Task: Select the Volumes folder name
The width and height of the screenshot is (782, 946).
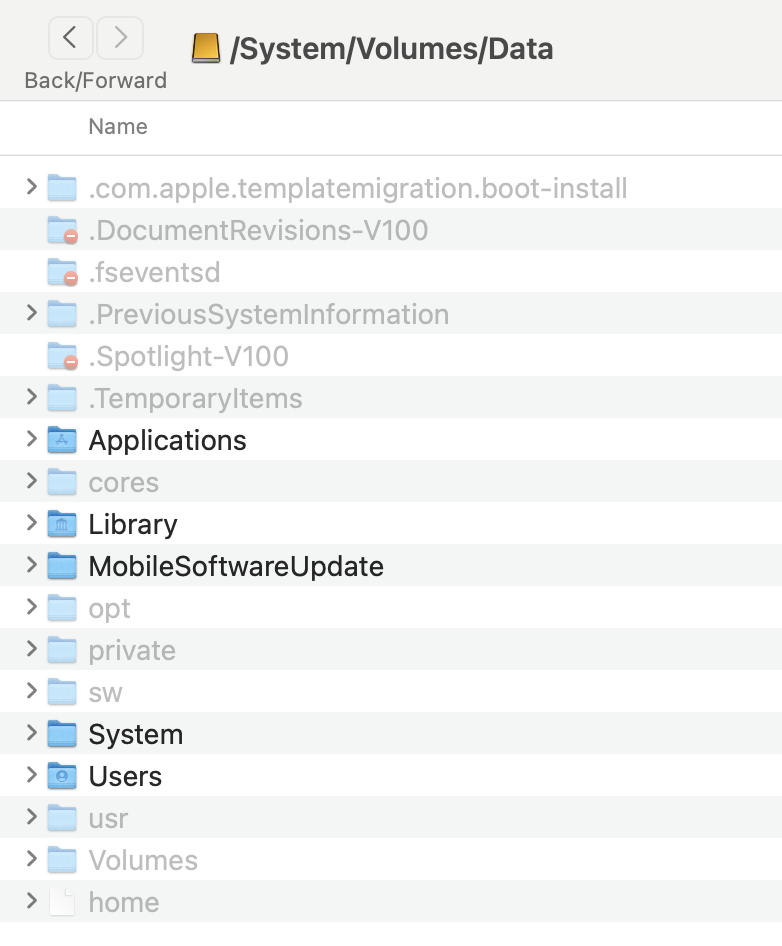Action: (x=143, y=860)
